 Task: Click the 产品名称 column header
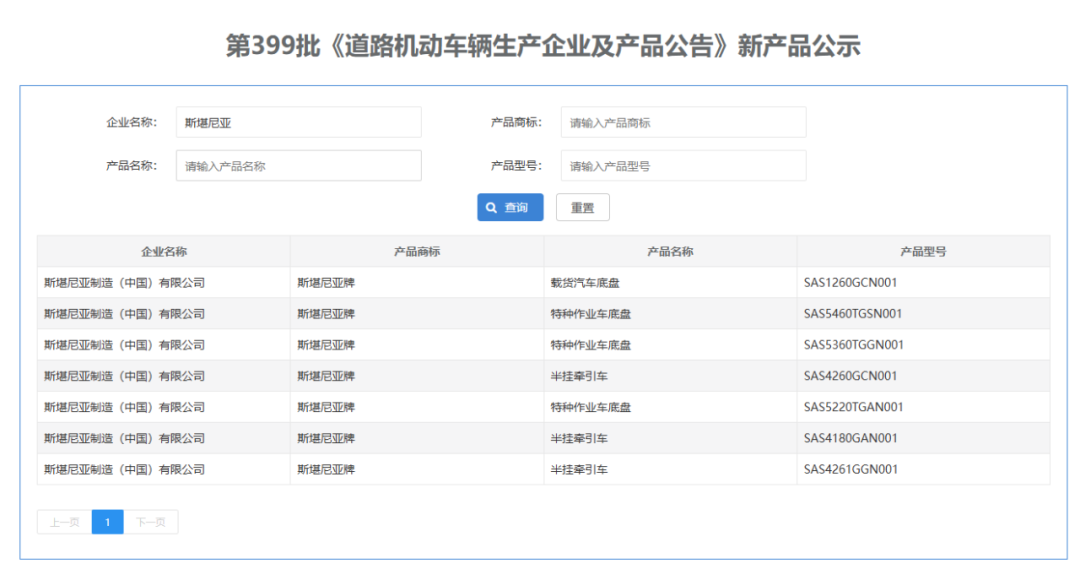click(x=670, y=251)
